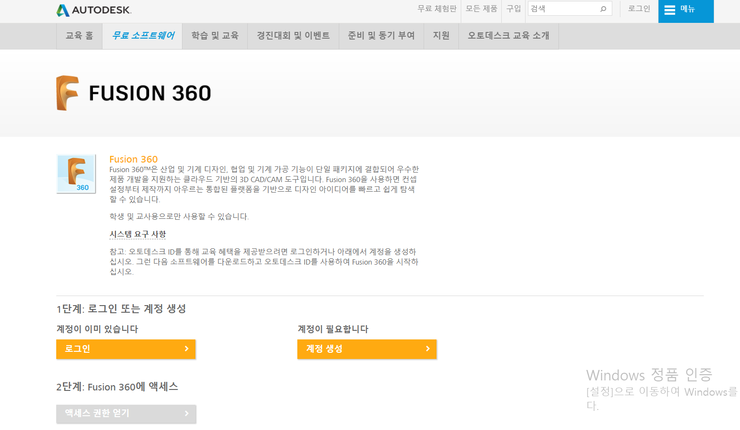Click the orange 로그인 button

(x=126, y=349)
